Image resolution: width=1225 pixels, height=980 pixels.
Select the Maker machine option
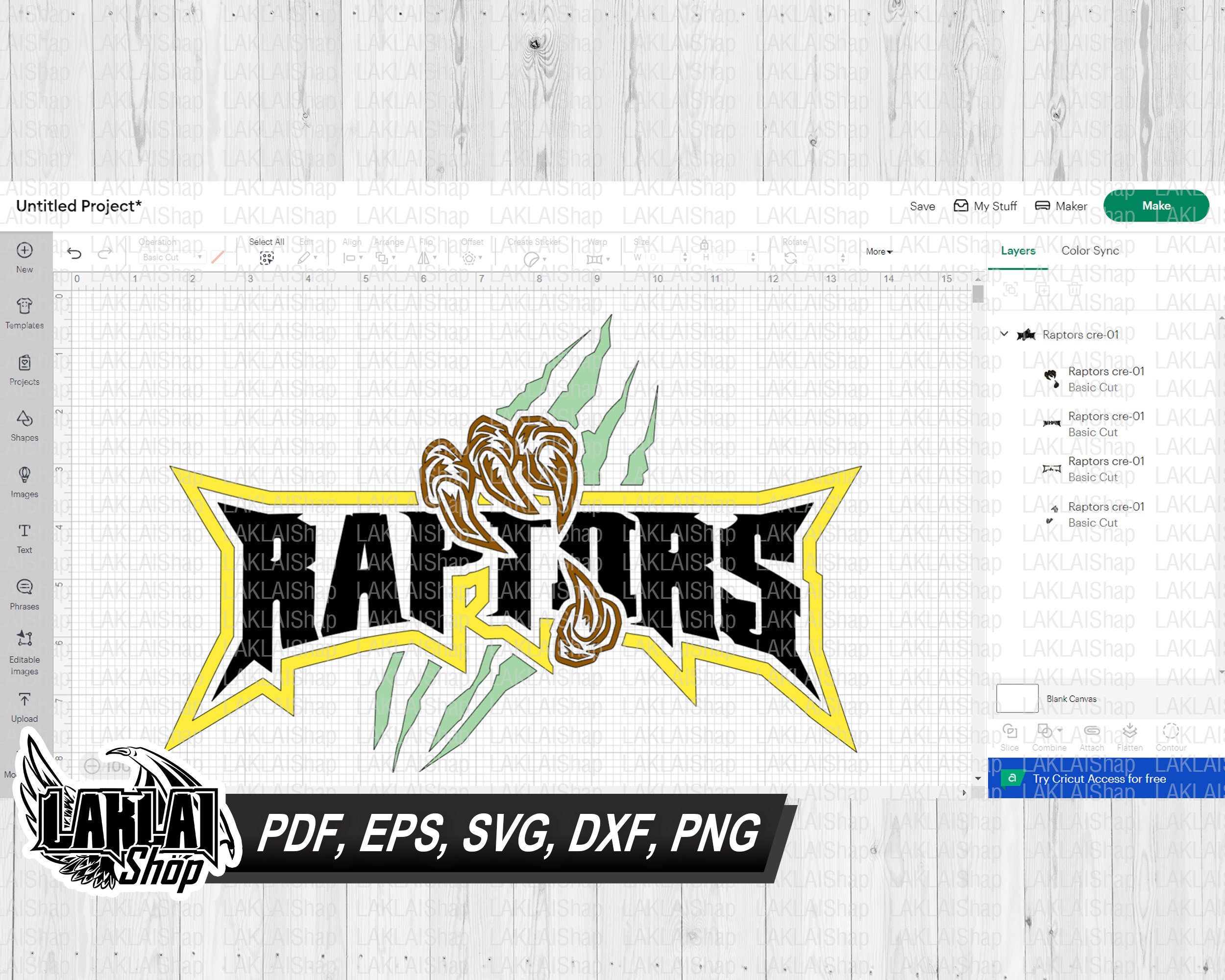pos(1061,206)
